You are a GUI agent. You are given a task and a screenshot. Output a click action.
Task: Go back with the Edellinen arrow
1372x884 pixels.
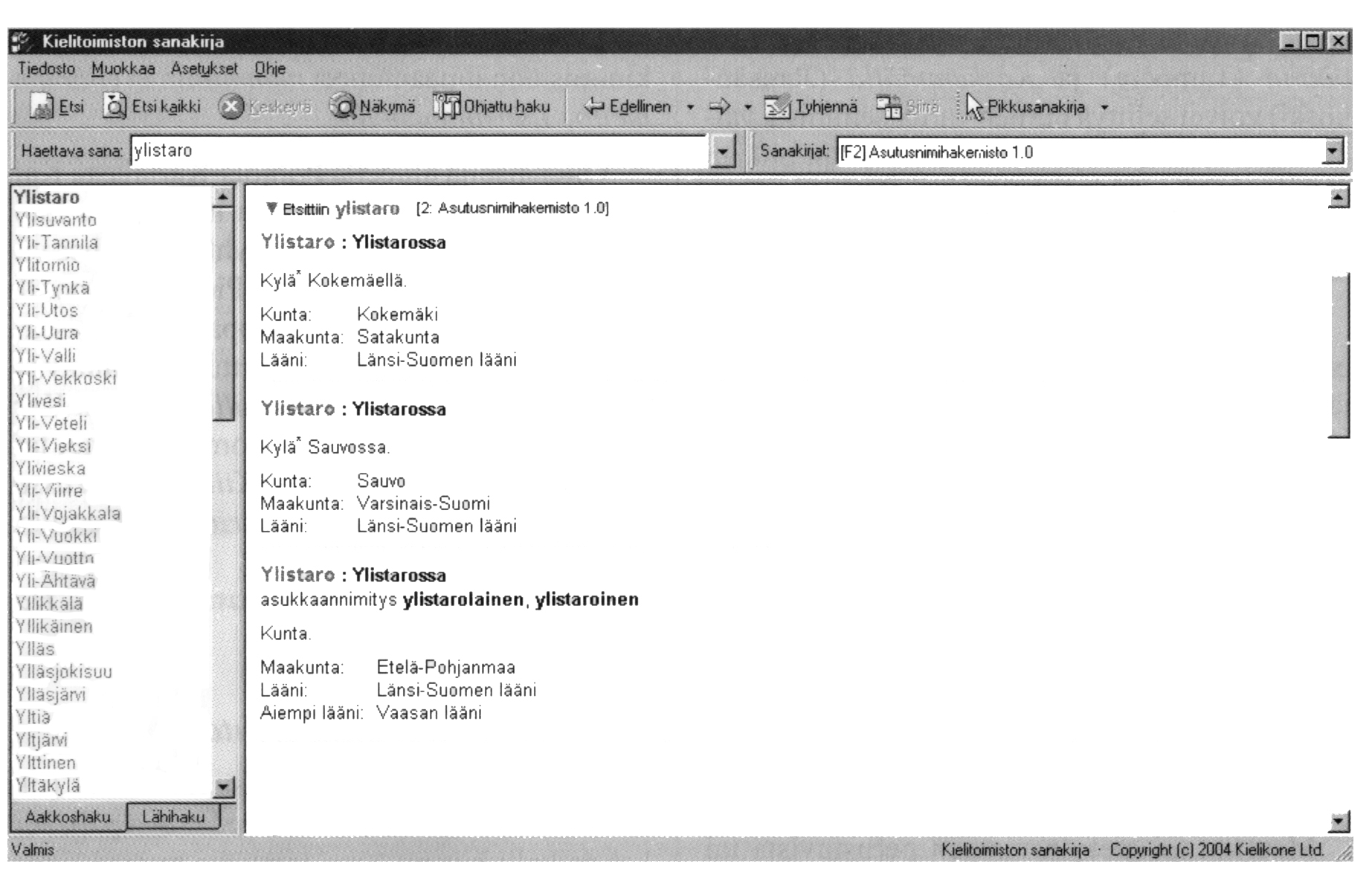click(x=627, y=107)
